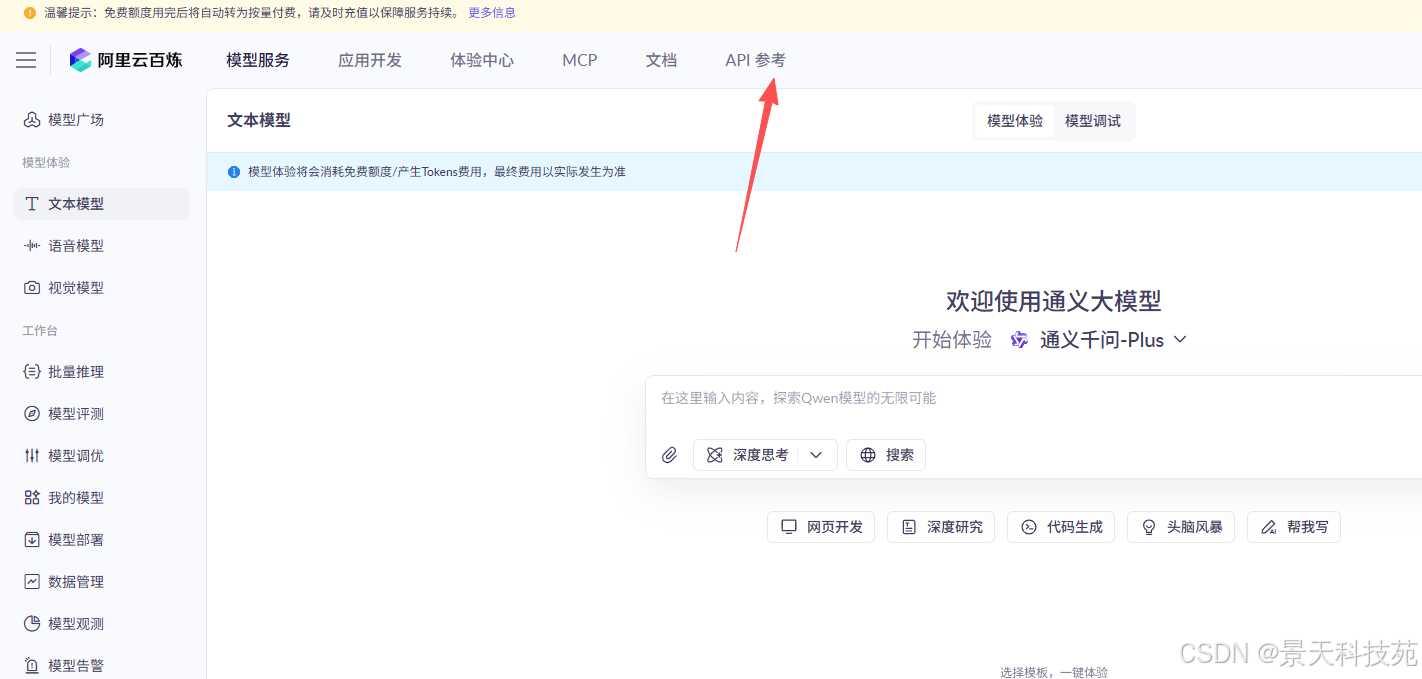Select 语音模型 in the sidebar
The width and height of the screenshot is (1422, 679).
(102, 246)
